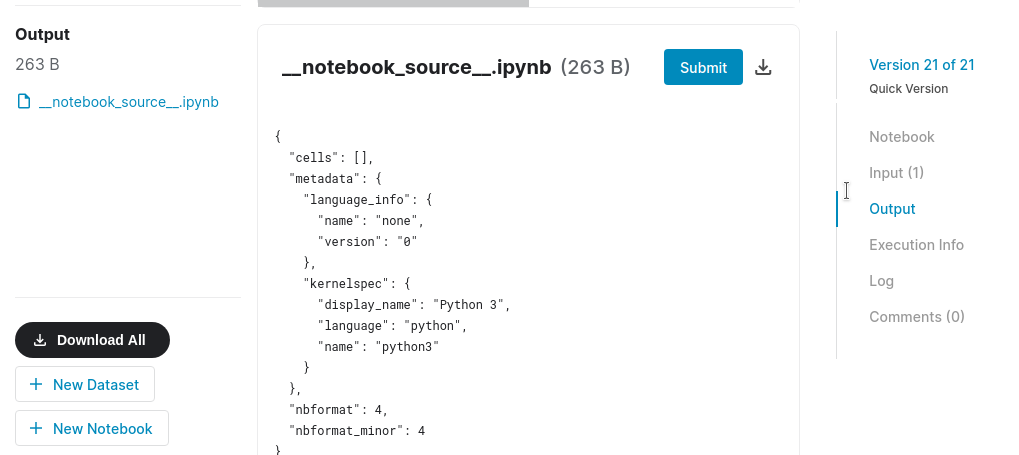Click the "name": "python3" line
Screen dimensions: 1019x455
[x=378, y=346]
